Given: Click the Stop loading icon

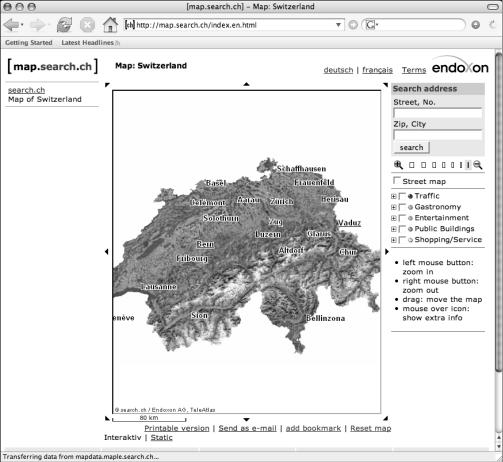Looking at the screenshot, I should pos(87,25).
